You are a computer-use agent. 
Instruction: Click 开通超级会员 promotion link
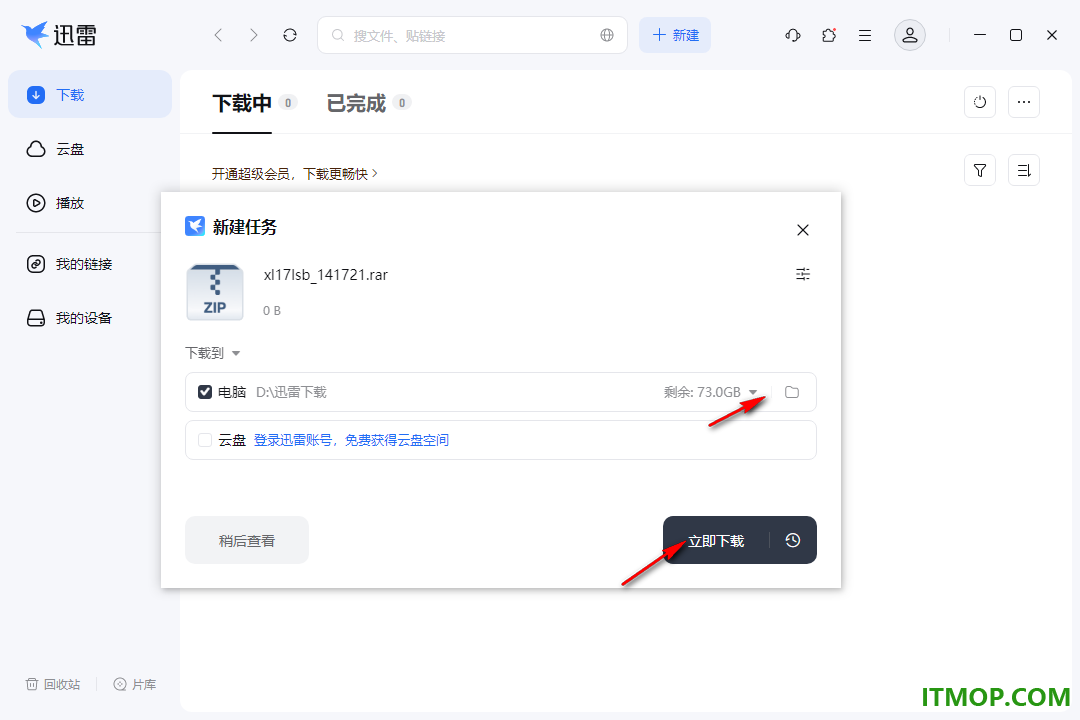pyautogui.click(x=295, y=174)
